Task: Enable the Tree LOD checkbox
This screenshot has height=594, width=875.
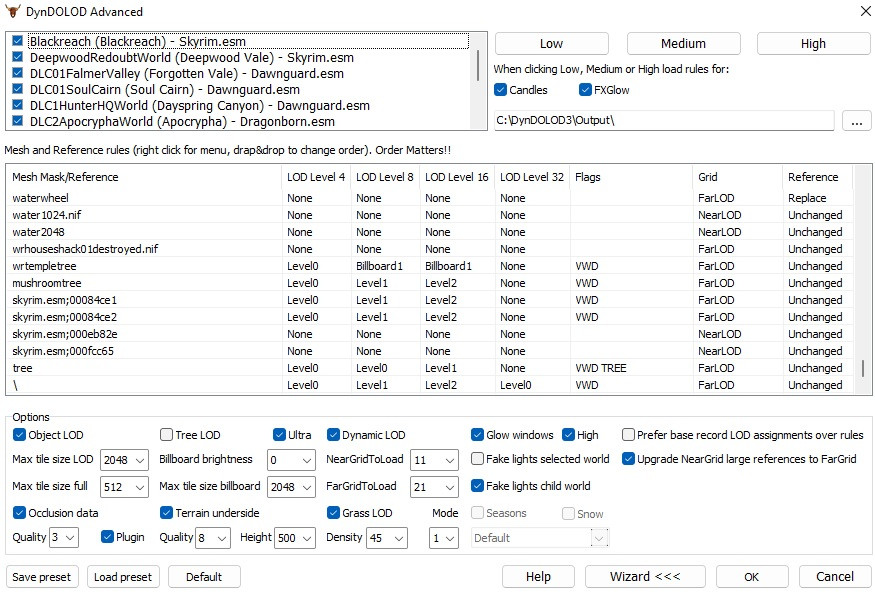Action: 166,435
